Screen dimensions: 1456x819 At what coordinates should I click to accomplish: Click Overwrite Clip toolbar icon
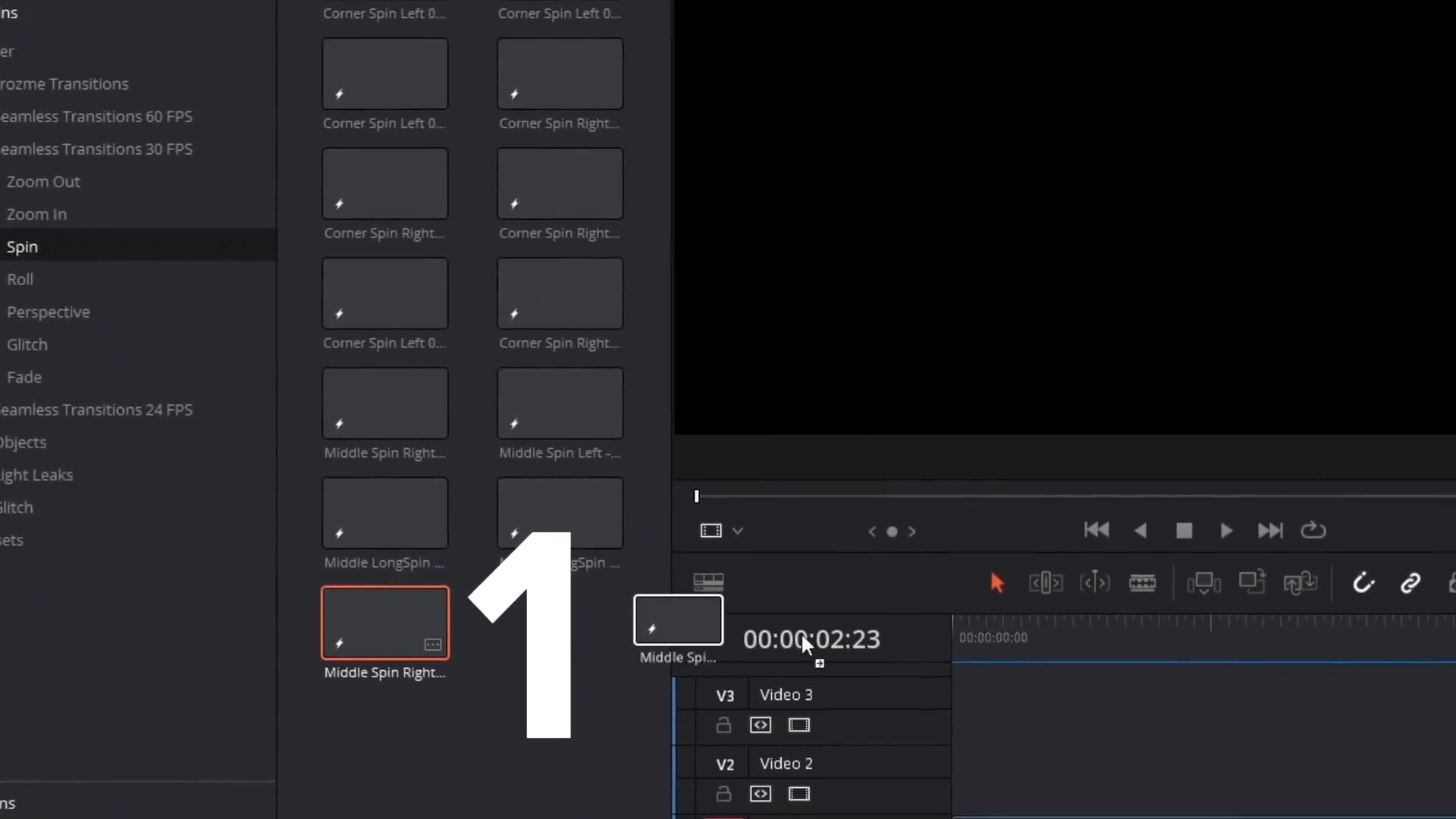pyautogui.click(x=1252, y=582)
